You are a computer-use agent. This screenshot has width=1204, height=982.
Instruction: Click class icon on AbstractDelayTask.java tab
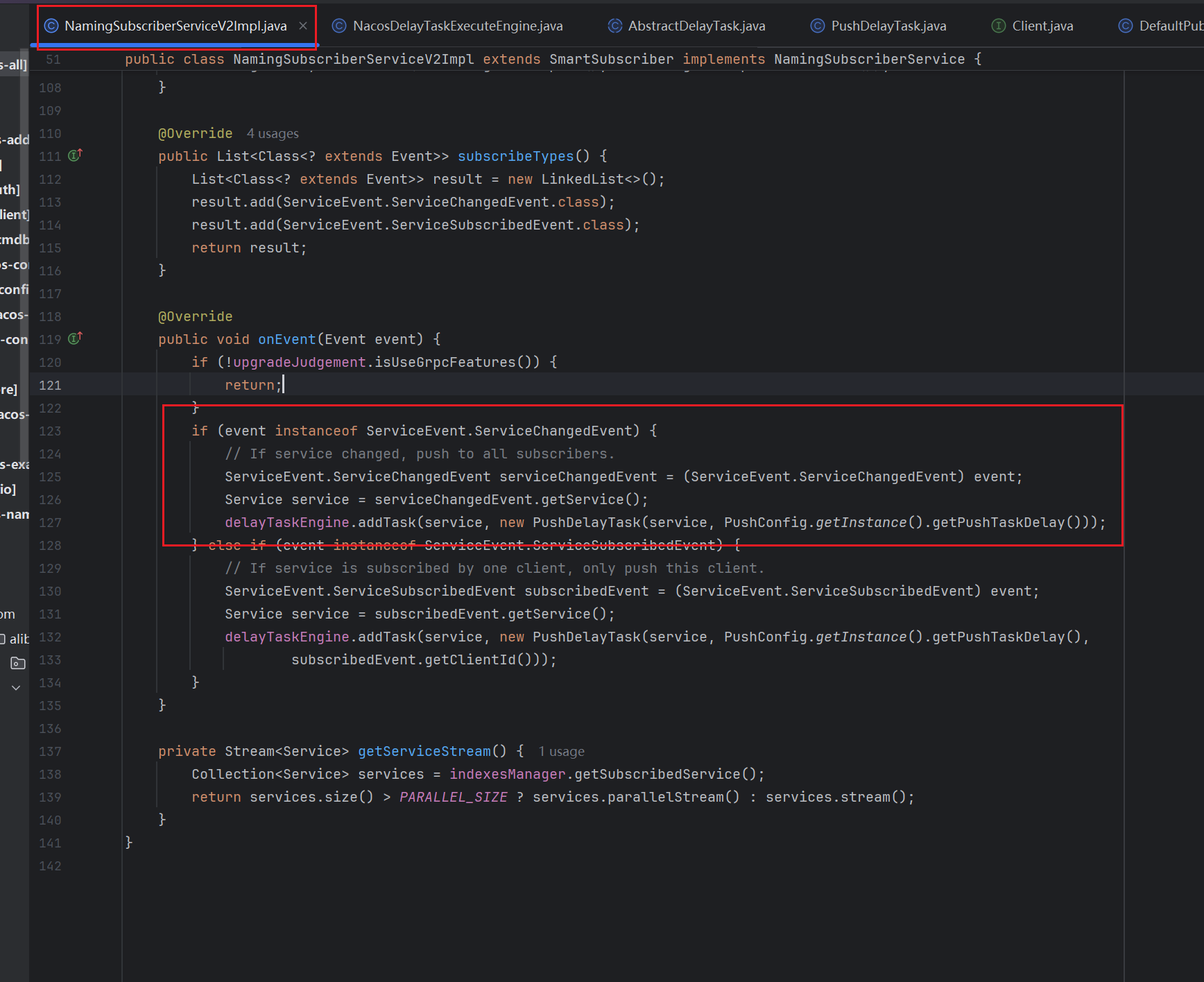tap(614, 26)
